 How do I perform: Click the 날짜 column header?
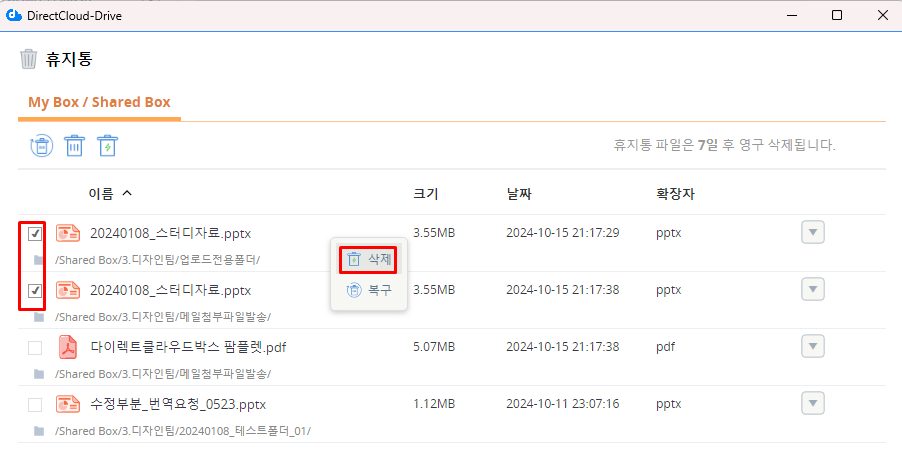tap(519, 193)
